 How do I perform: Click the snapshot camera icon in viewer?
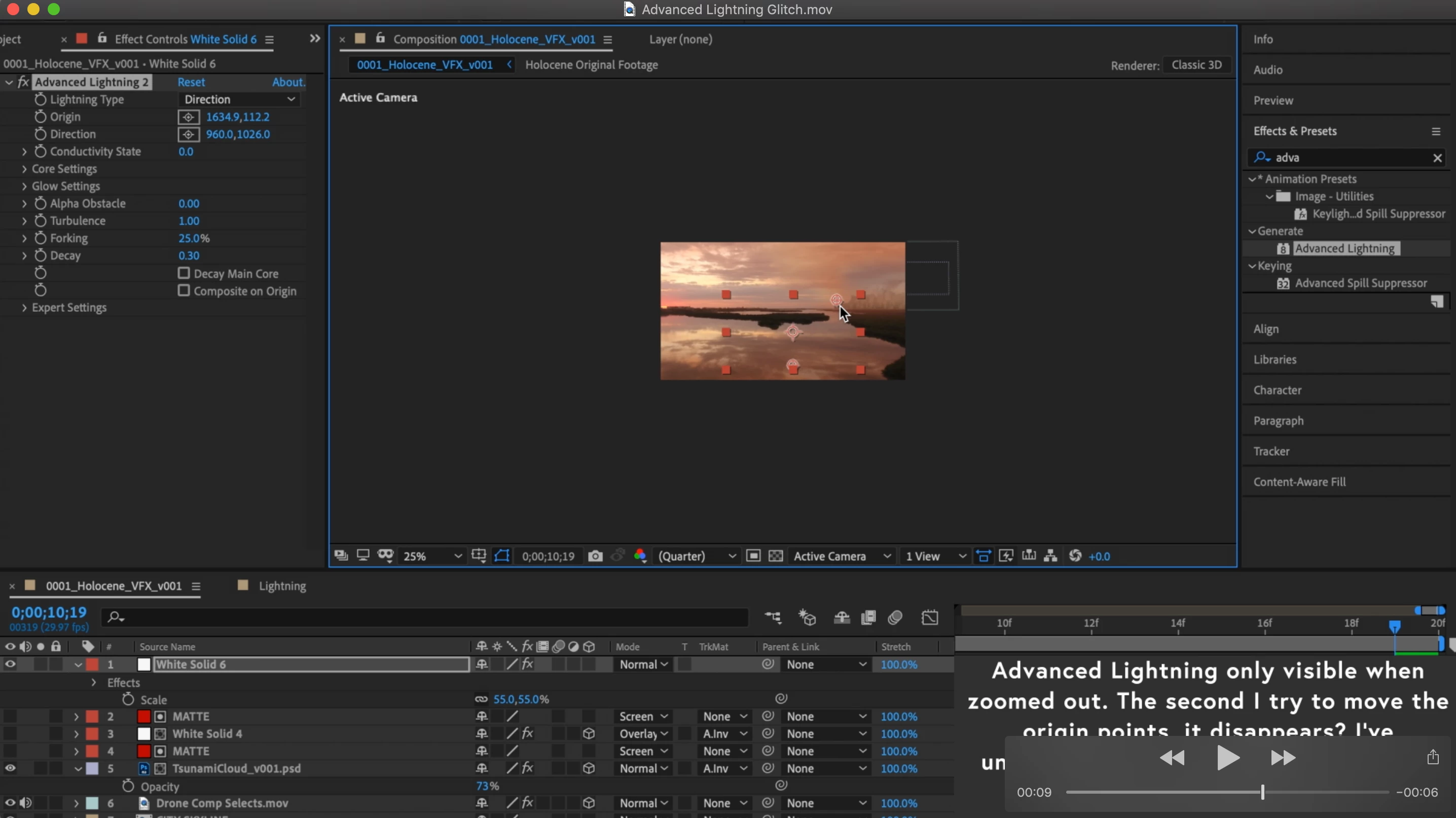(595, 556)
